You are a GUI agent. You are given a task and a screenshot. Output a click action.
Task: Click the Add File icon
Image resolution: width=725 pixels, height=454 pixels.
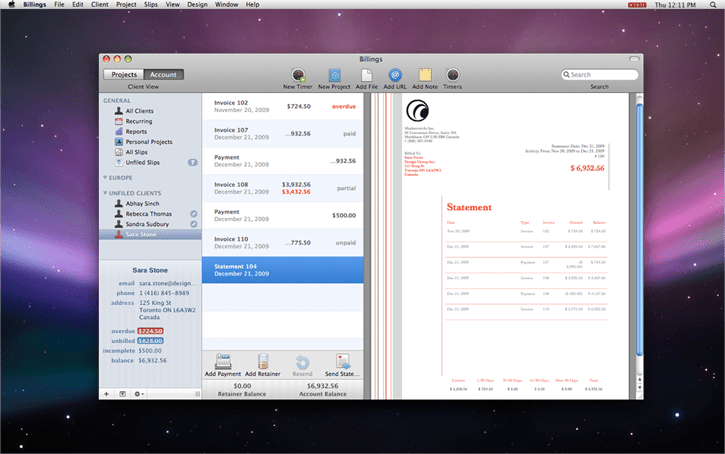(x=366, y=75)
